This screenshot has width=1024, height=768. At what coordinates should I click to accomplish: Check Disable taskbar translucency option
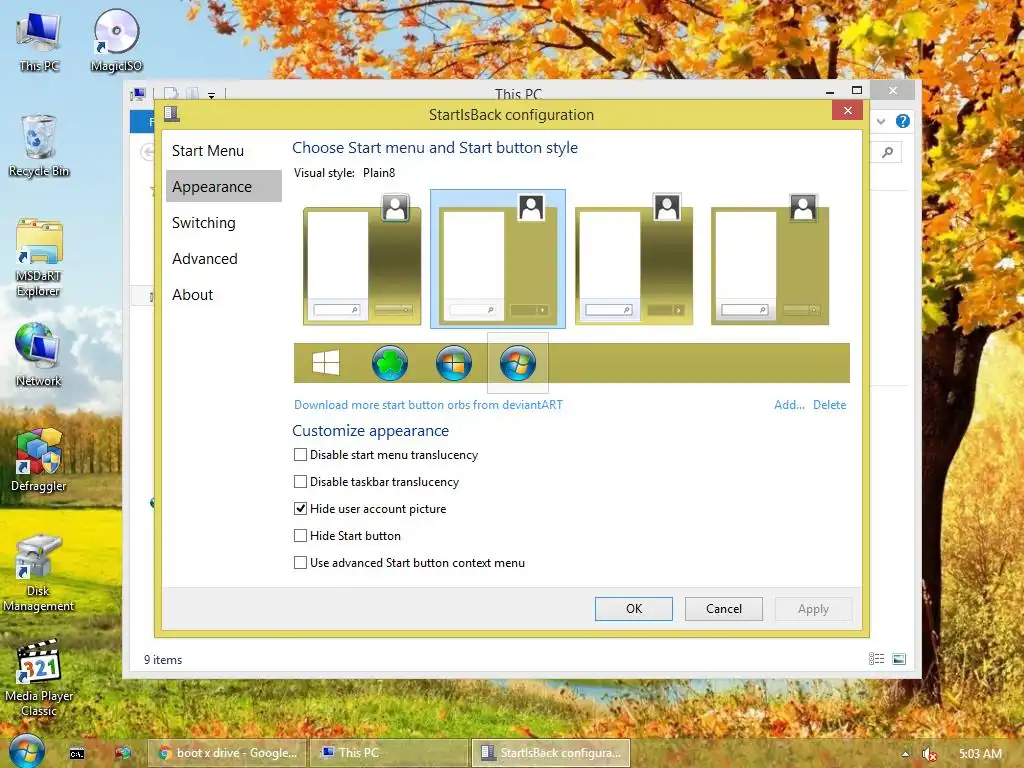click(300, 481)
